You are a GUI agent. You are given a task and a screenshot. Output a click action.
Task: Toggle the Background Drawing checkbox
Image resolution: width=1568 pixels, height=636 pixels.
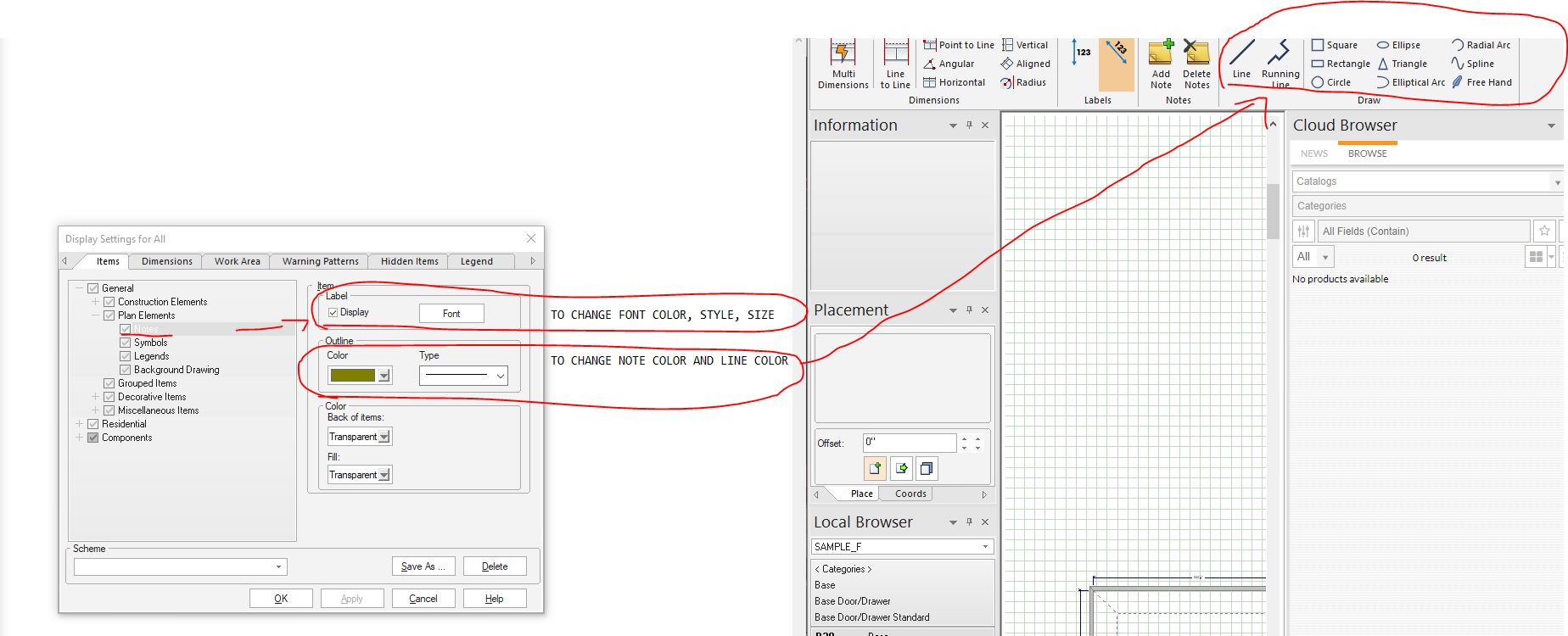point(126,370)
